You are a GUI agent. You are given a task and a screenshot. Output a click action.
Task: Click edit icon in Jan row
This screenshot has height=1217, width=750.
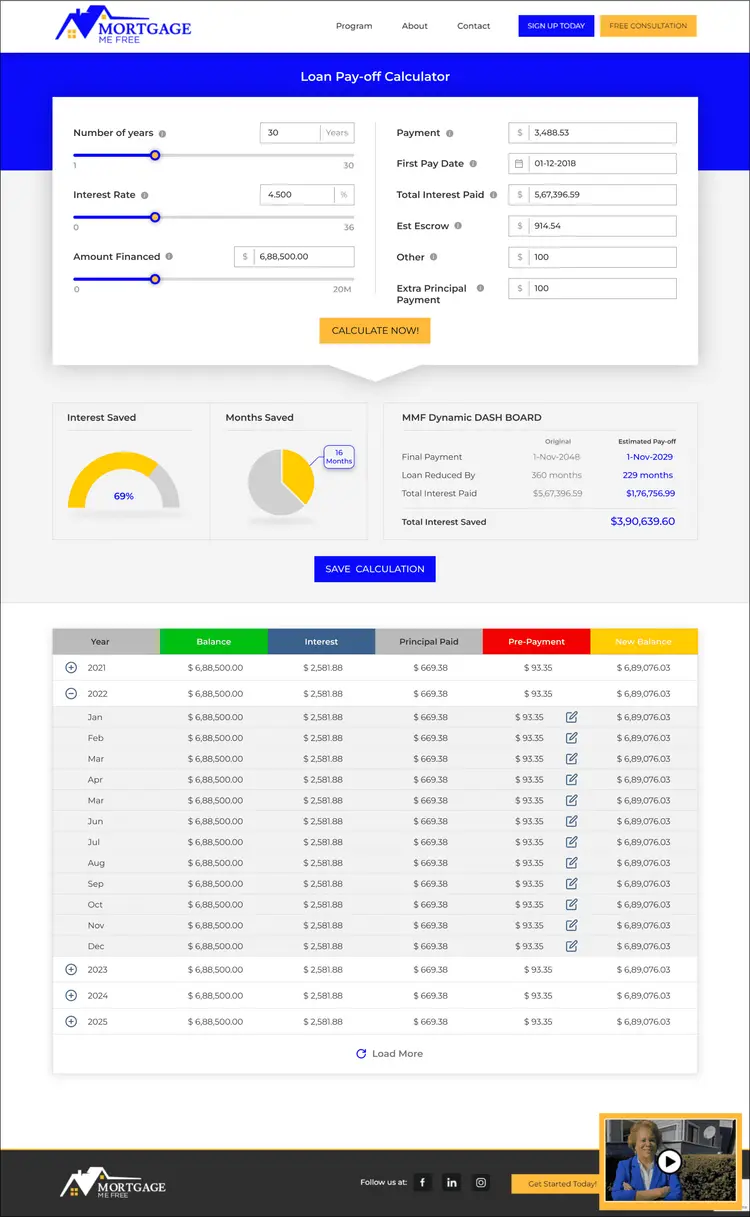pyautogui.click(x=572, y=717)
